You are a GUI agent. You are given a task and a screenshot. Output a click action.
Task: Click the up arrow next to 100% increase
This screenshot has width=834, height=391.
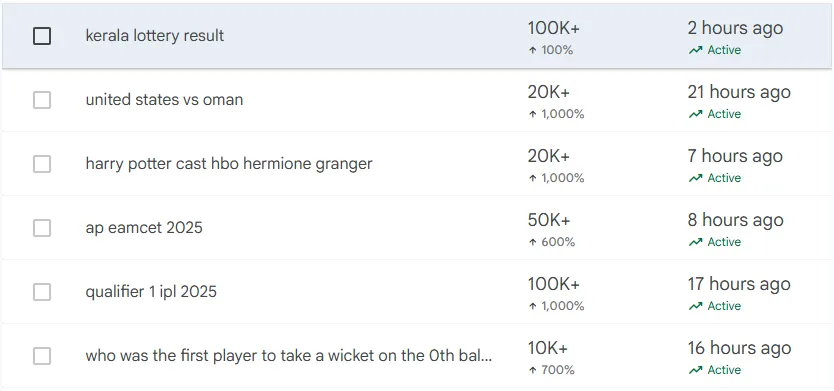coord(532,51)
